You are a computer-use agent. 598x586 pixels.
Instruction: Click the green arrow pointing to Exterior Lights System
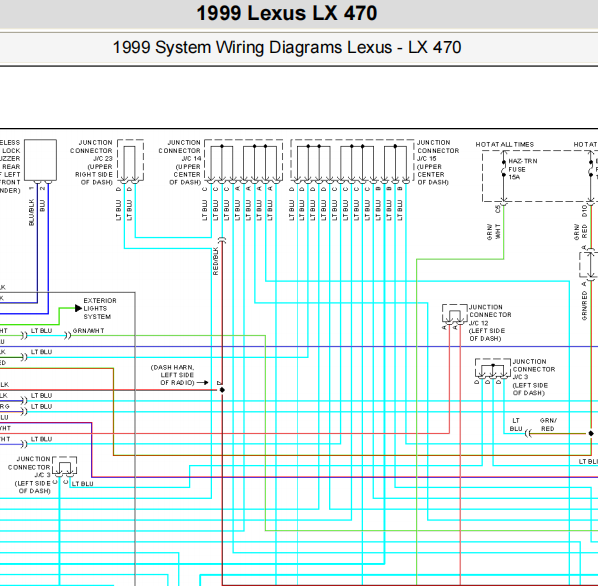coord(79,308)
